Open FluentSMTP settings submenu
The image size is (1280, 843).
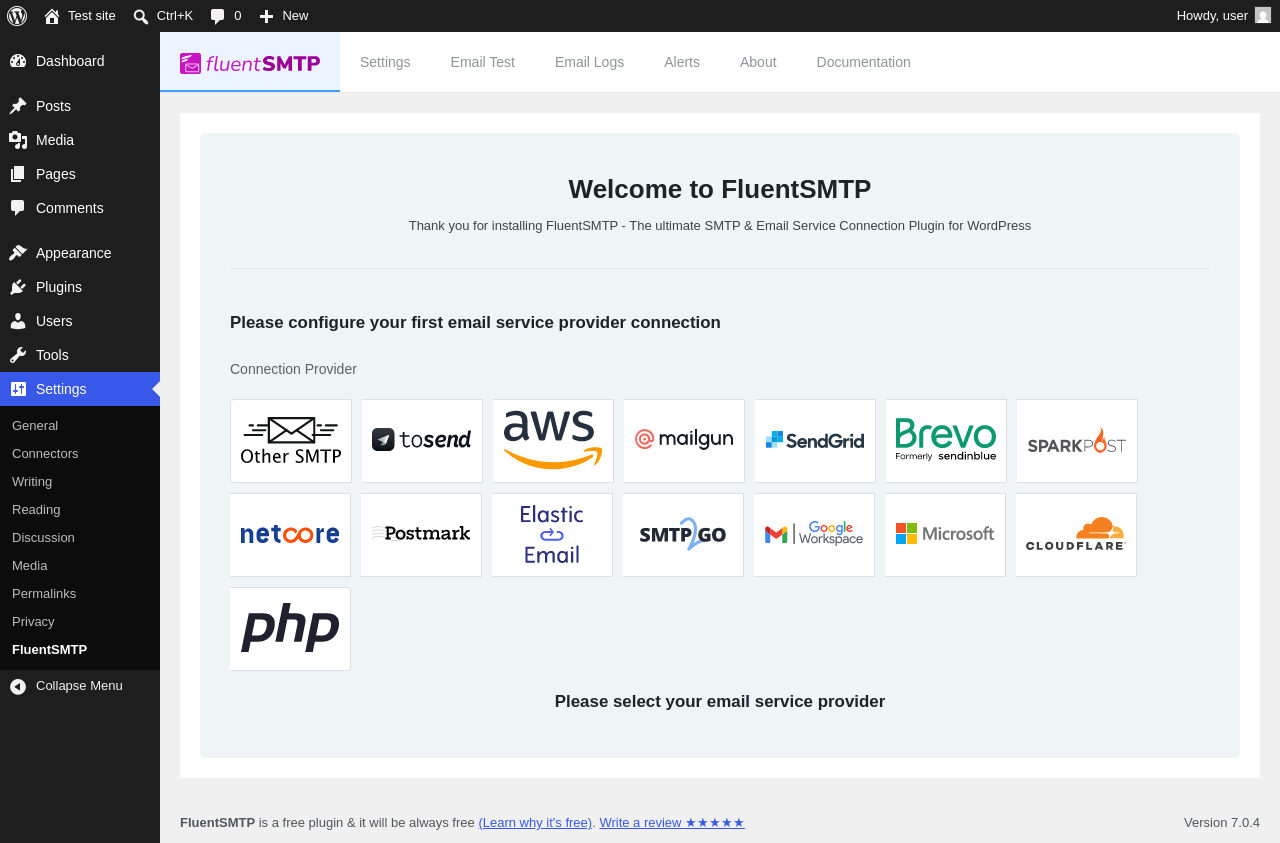(80, 649)
